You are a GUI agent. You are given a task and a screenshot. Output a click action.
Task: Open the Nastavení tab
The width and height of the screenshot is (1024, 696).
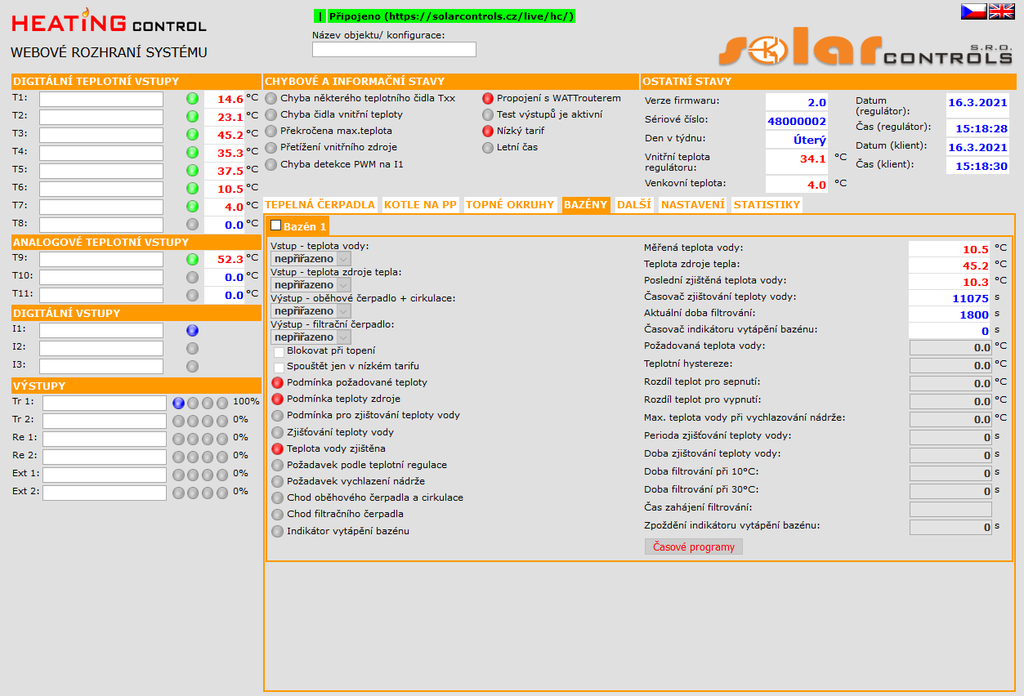[692, 205]
